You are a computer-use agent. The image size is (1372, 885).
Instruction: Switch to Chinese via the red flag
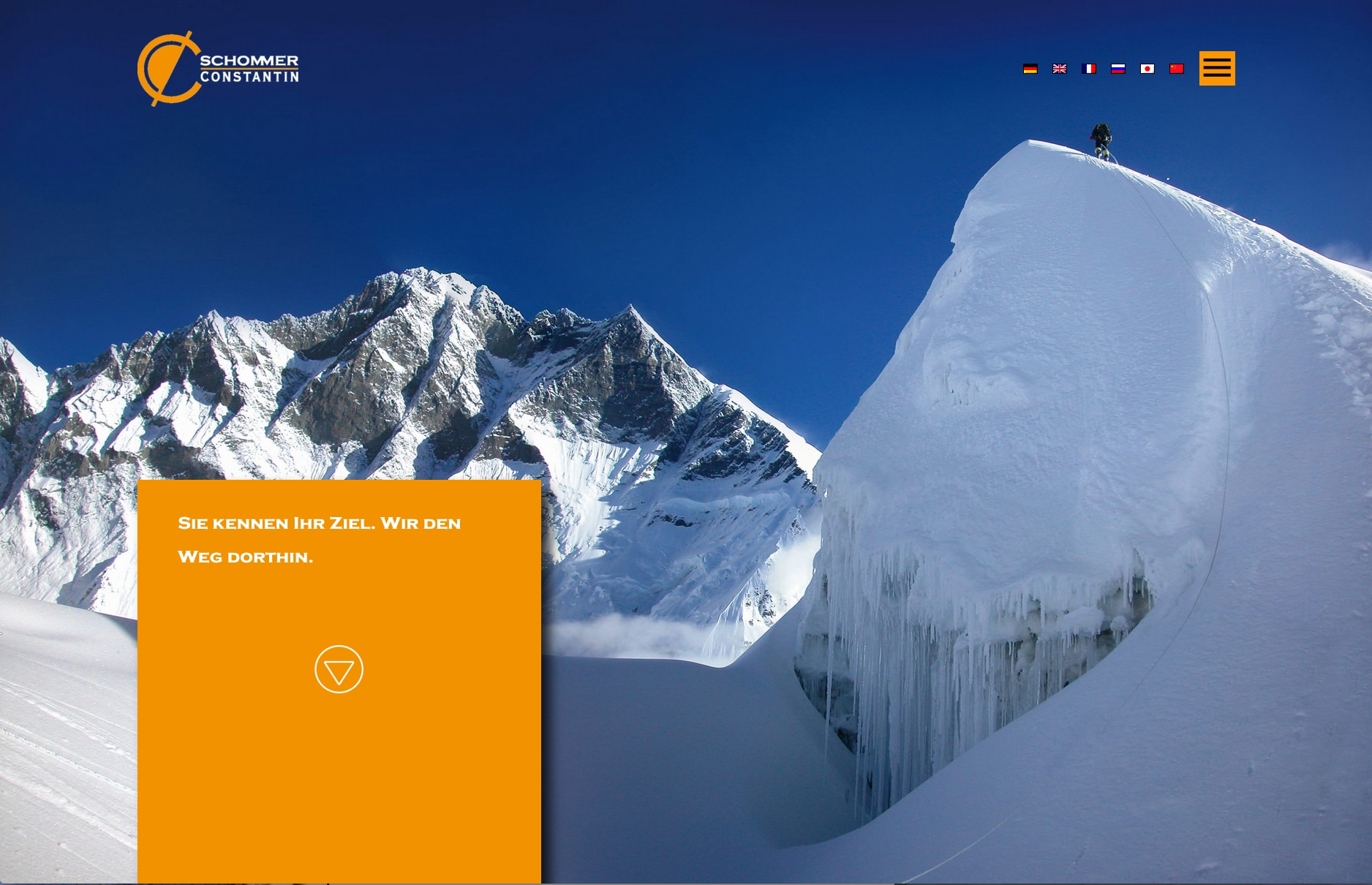click(1176, 69)
